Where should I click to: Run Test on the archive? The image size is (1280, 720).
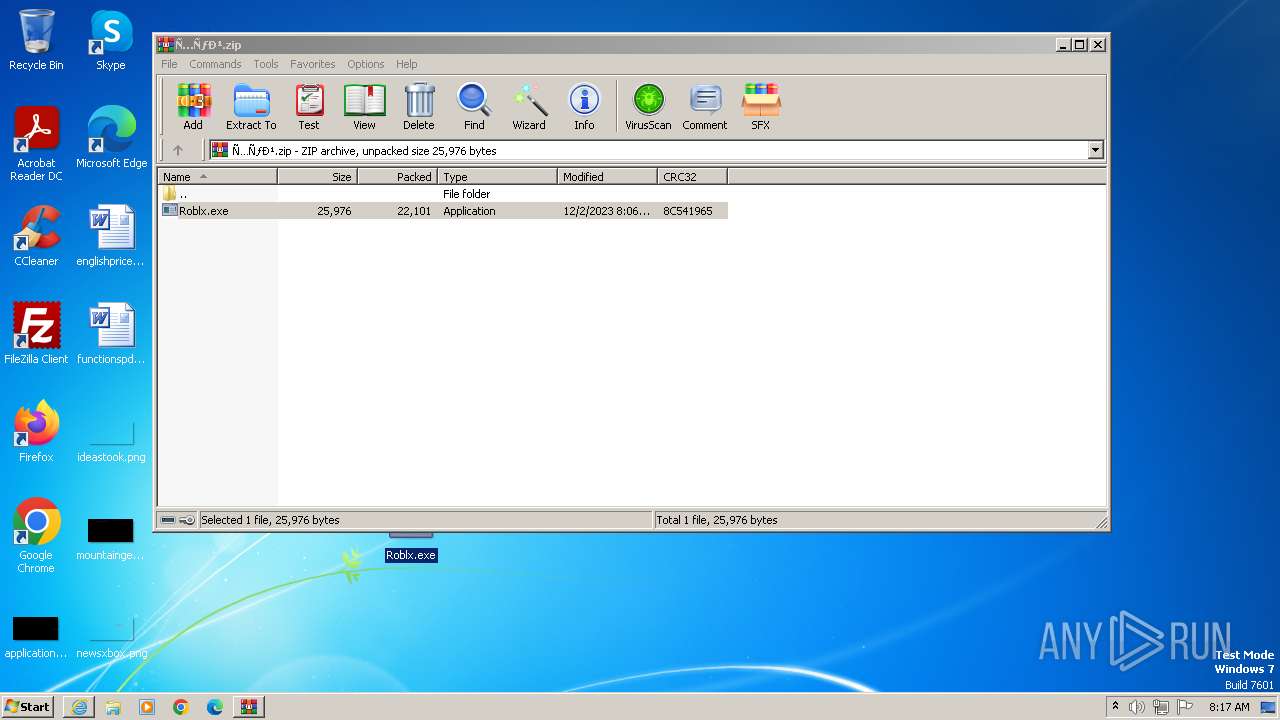point(309,107)
